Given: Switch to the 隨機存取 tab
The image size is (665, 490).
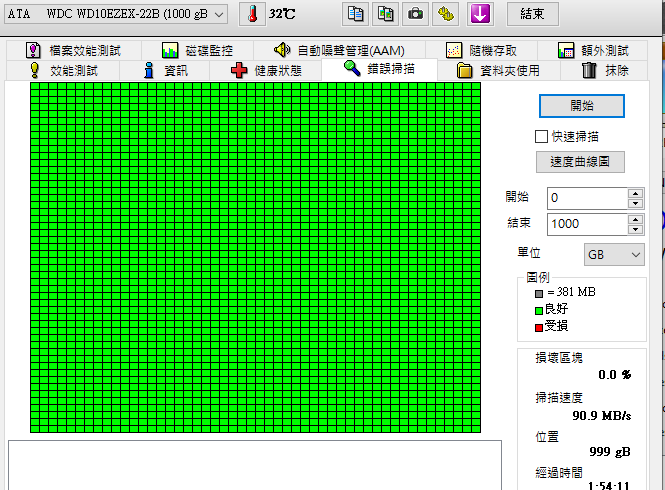Looking at the screenshot, I should (x=481, y=50).
